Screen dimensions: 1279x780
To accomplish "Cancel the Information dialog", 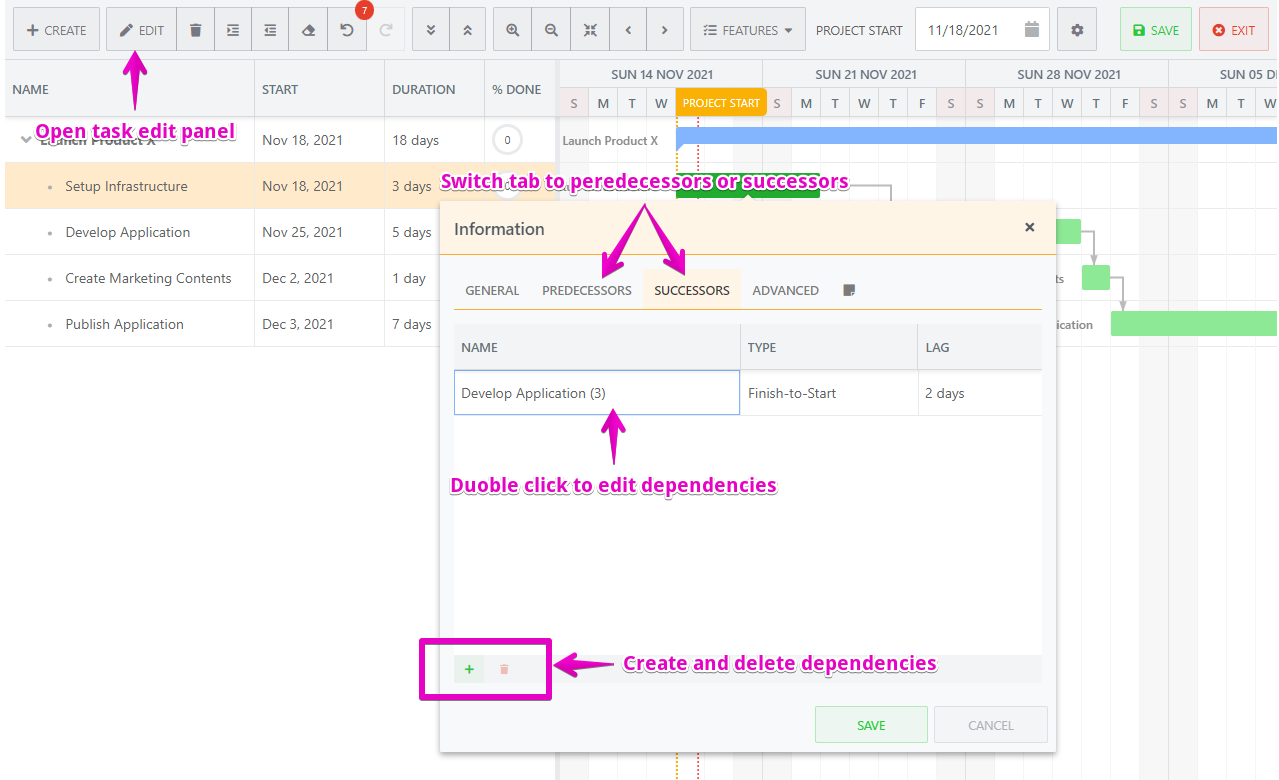I will pyautogui.click(x=989, y=724).
